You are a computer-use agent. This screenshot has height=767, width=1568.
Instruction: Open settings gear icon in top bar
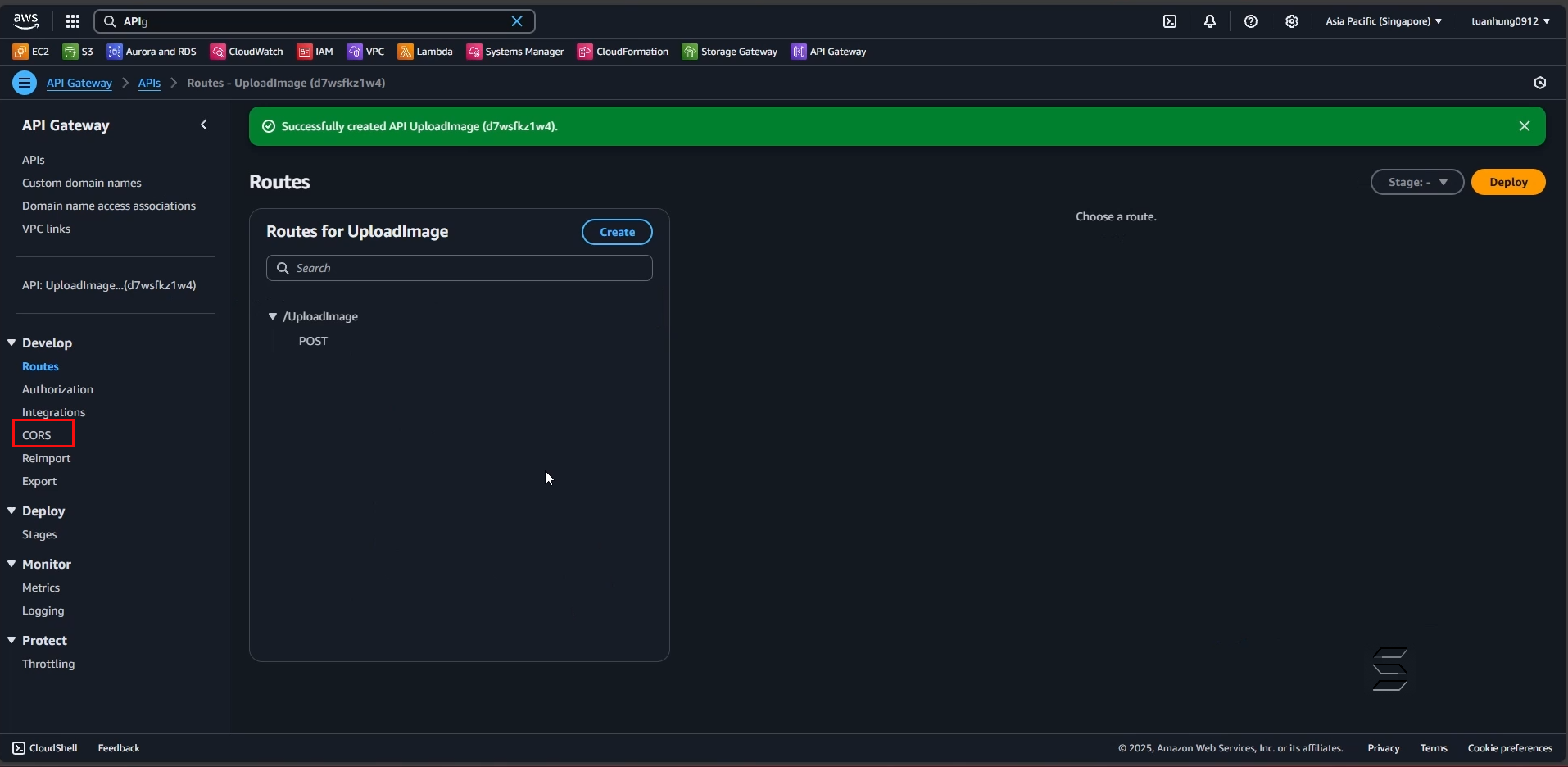(1292, 21)
